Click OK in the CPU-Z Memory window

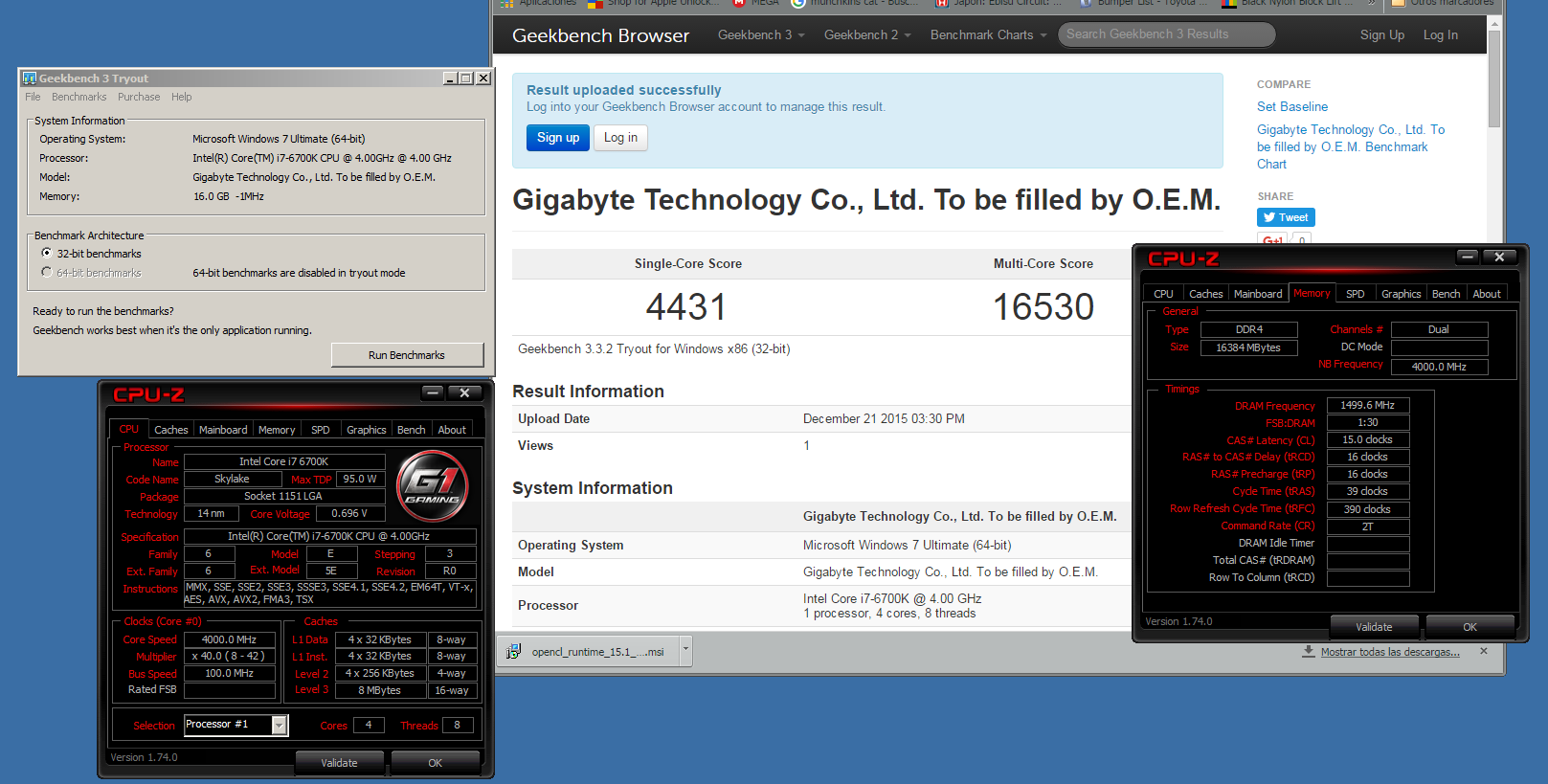(x=1469, y=627)
